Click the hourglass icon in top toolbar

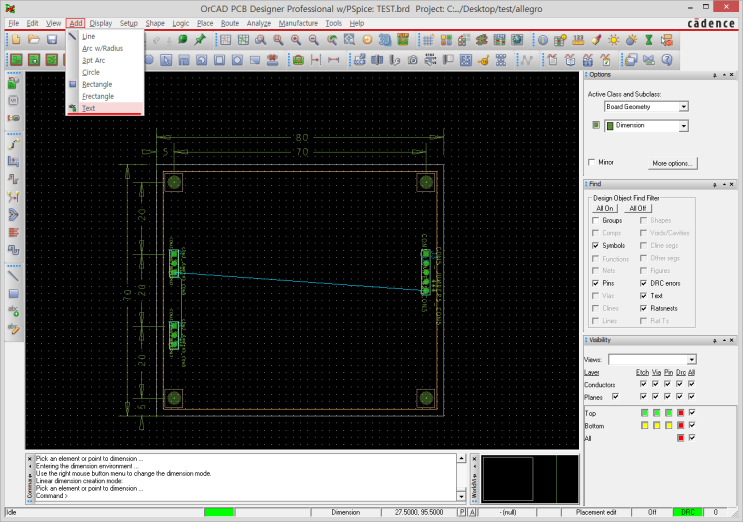[x=648, y=40]
